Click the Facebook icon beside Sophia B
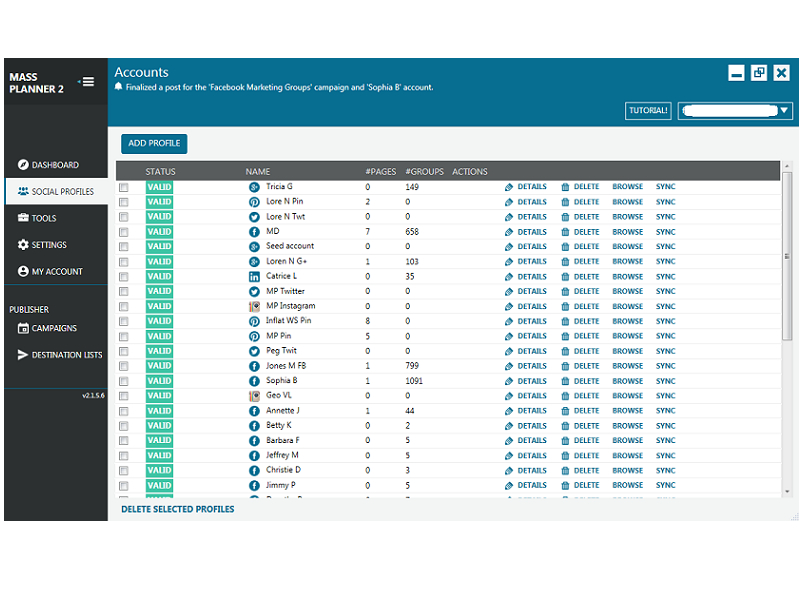This screenshot has width=800, height=600. pyautogui.click(x=254, y=381)
